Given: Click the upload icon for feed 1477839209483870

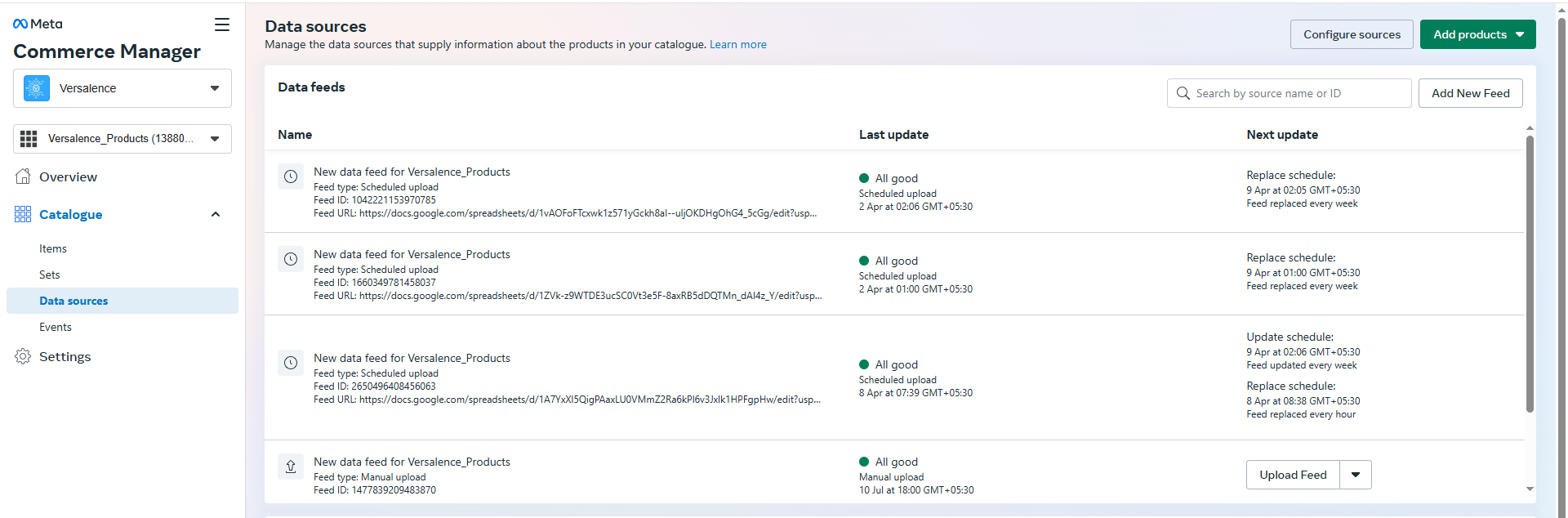Looking at the screenshot, I should point(291,467).
